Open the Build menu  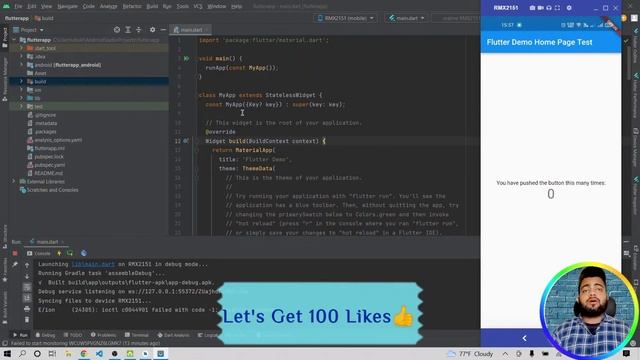pos(152,7)
